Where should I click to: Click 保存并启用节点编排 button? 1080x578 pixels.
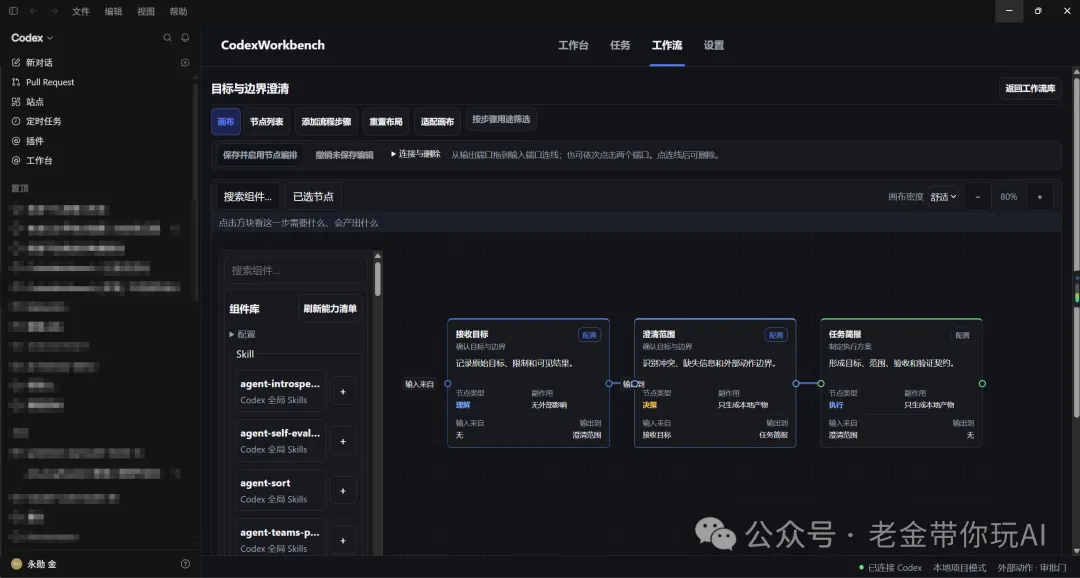tap(260, 155)
